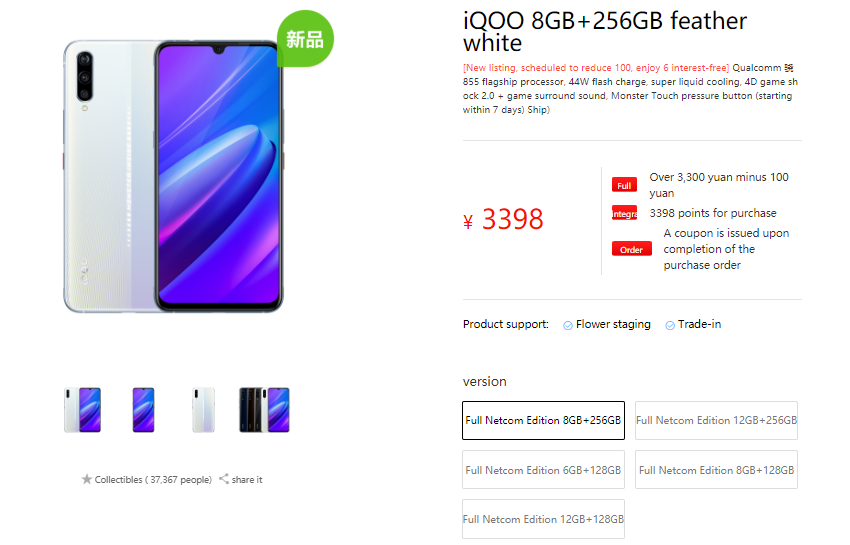Click the Collectibles star icon
This screenshot has width=850, height=545.
pos(87,479)
